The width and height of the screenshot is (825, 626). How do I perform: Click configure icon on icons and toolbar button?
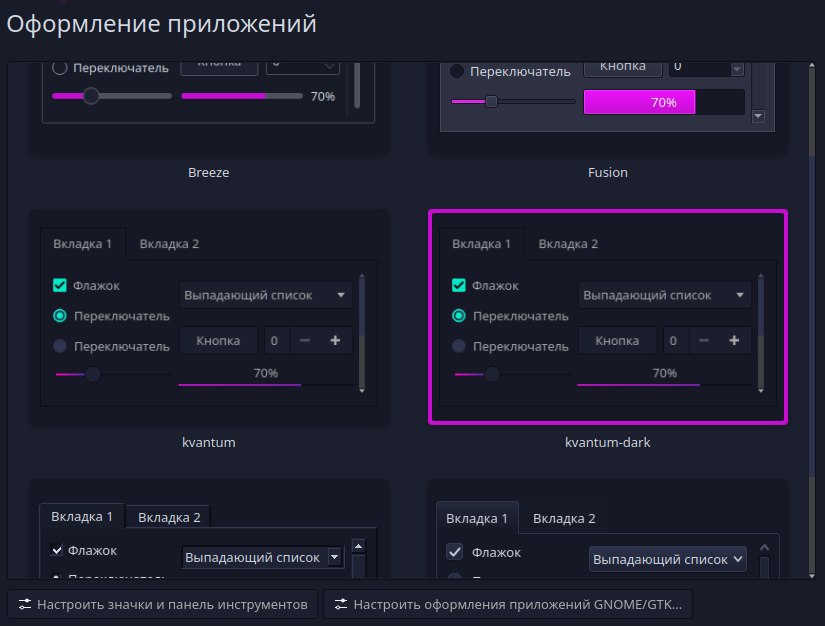click(x=25, y=604)
